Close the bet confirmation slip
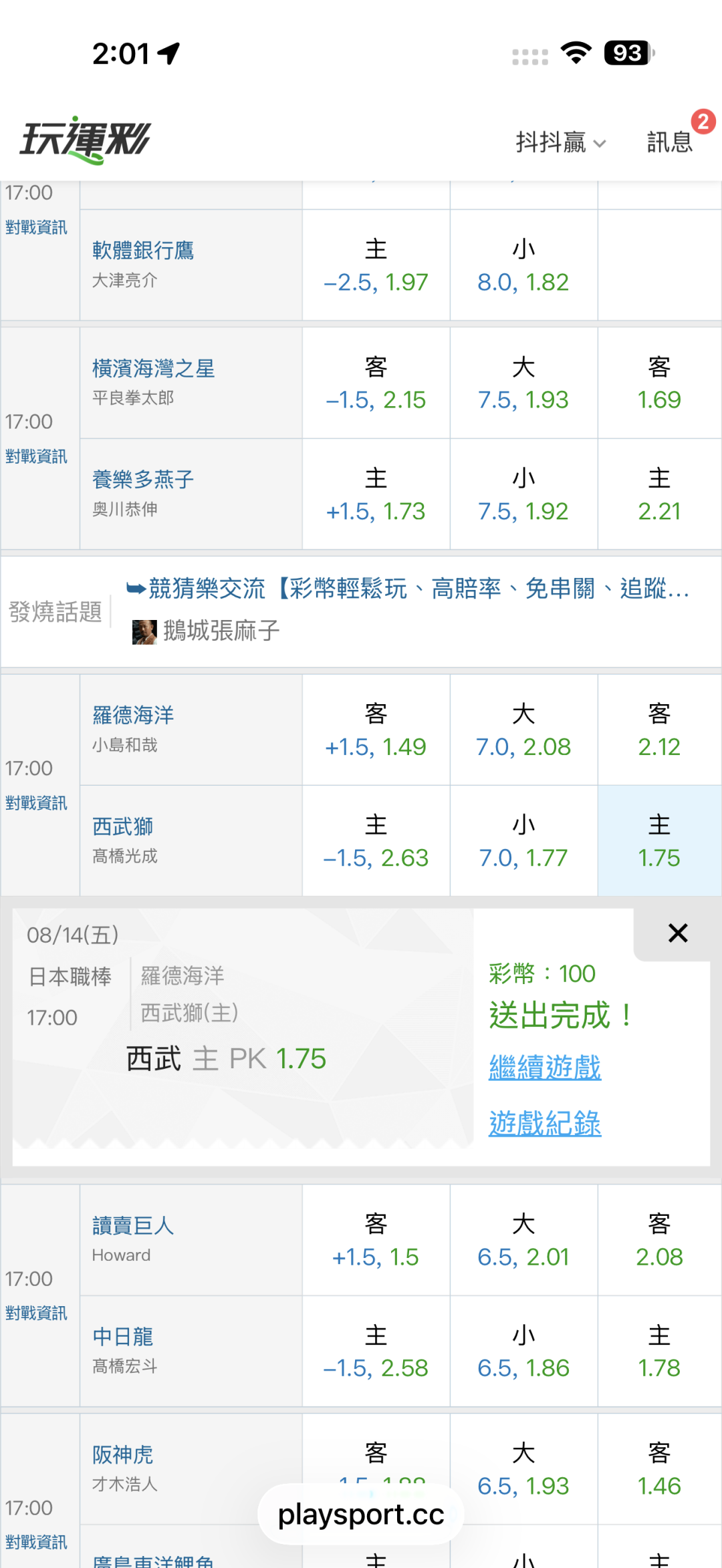This screenshot has width=722, height=1568. click(x=678, y=933)
